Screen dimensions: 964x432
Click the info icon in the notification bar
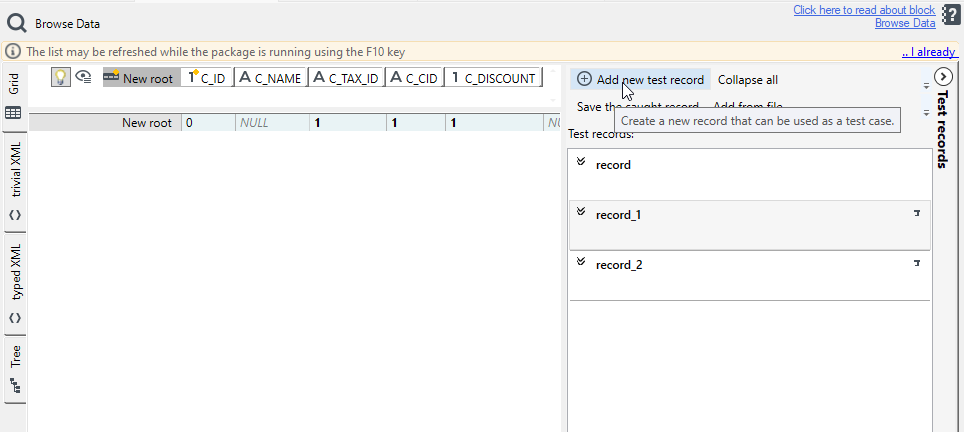tap(14, 52)
